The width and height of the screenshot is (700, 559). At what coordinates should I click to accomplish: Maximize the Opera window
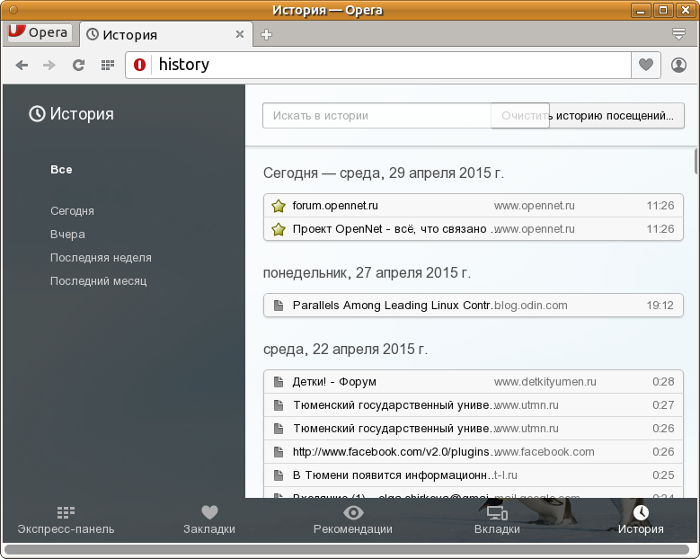pyautogui.click(x=663, y=10)
